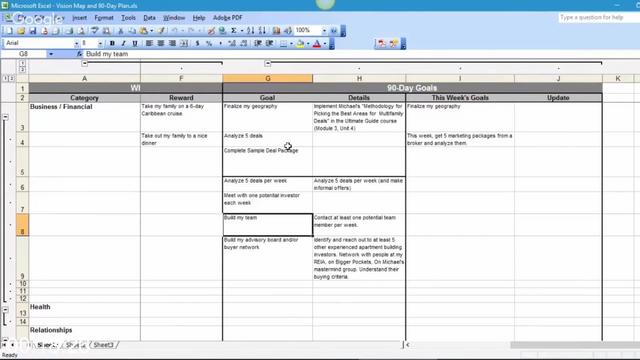Paste from clipboard icon

pyautogui.click(x=143, y=31)
